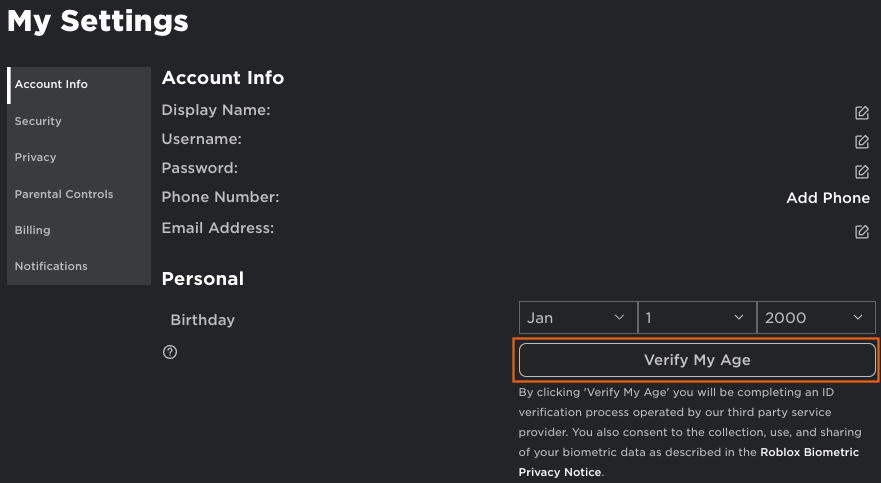Click the Add Phone link

pyautogui.click(x=827, y=198)
